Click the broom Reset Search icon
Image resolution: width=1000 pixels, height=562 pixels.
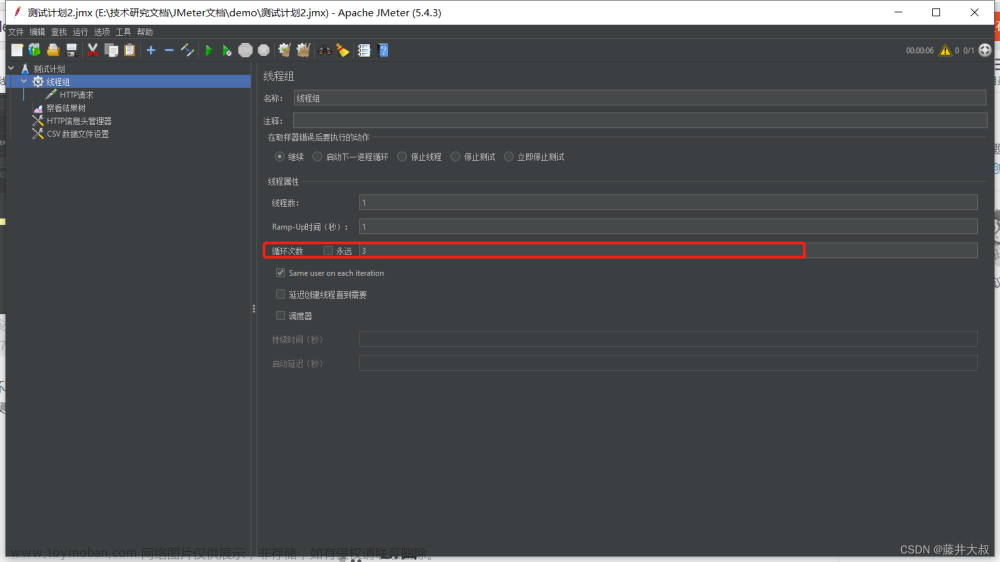(343, 50)
